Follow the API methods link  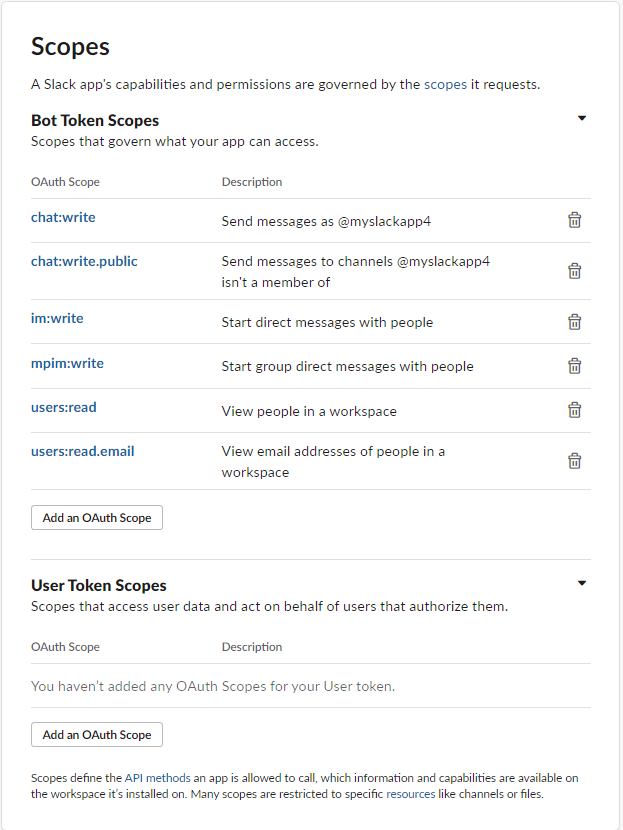[x=157, y=778]
